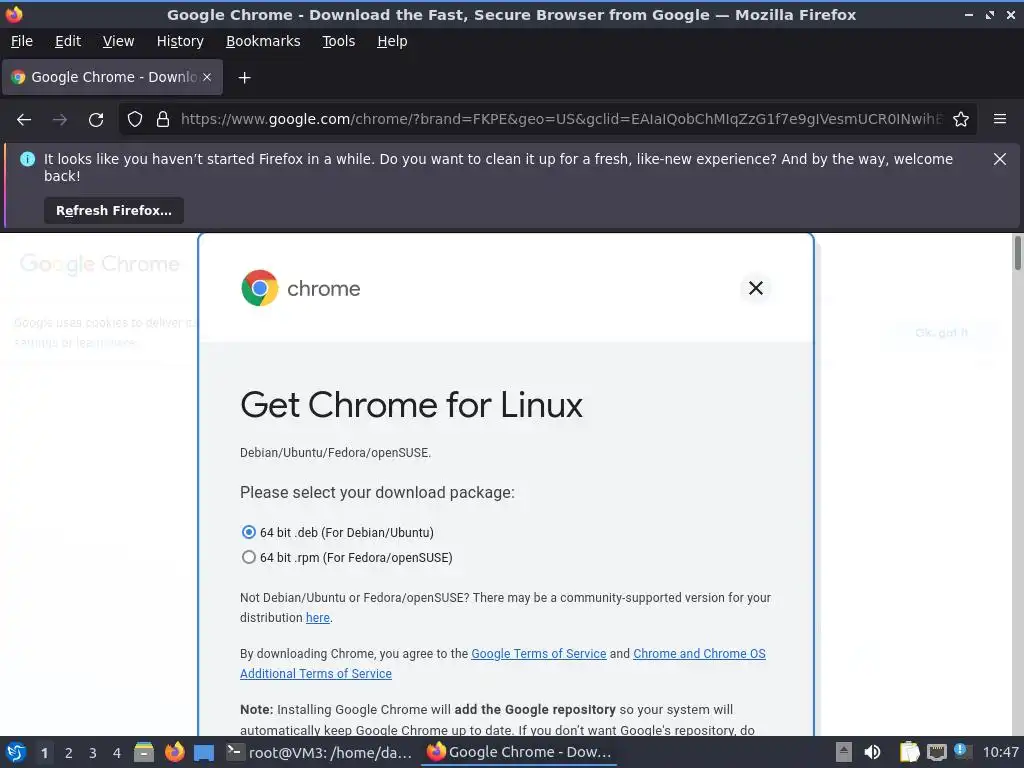Open the View menu

[x=118, y=41]
